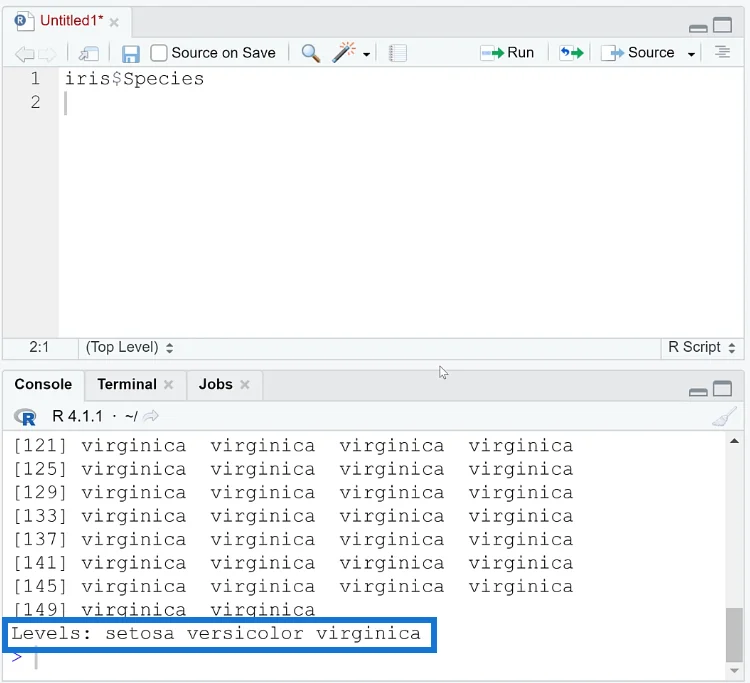Save the current document with floppy icon
Image resolution: width=750 pixels, height=683 pixels.
(x=131, y=54)
